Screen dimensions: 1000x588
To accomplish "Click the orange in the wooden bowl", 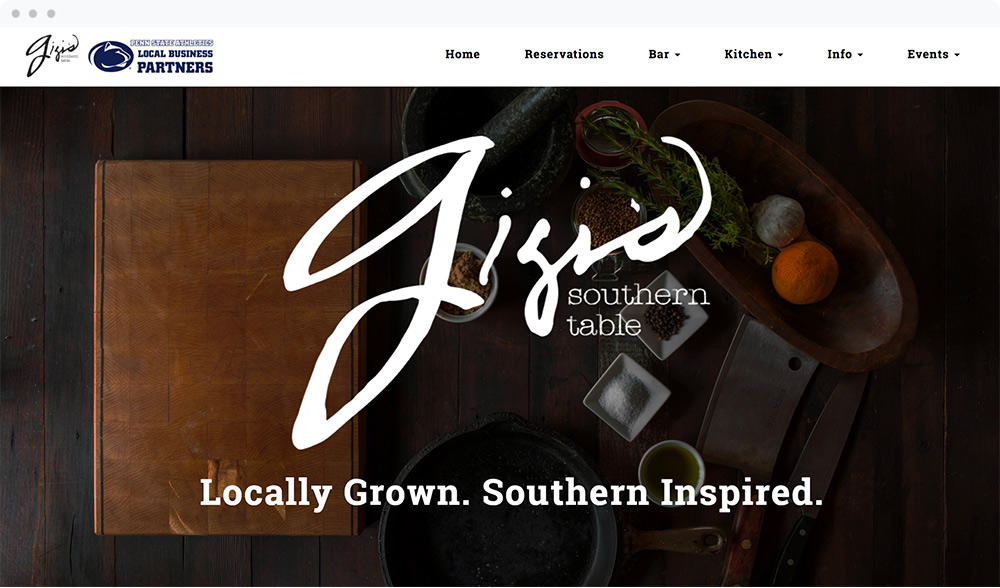I will (x=804, y=272).
